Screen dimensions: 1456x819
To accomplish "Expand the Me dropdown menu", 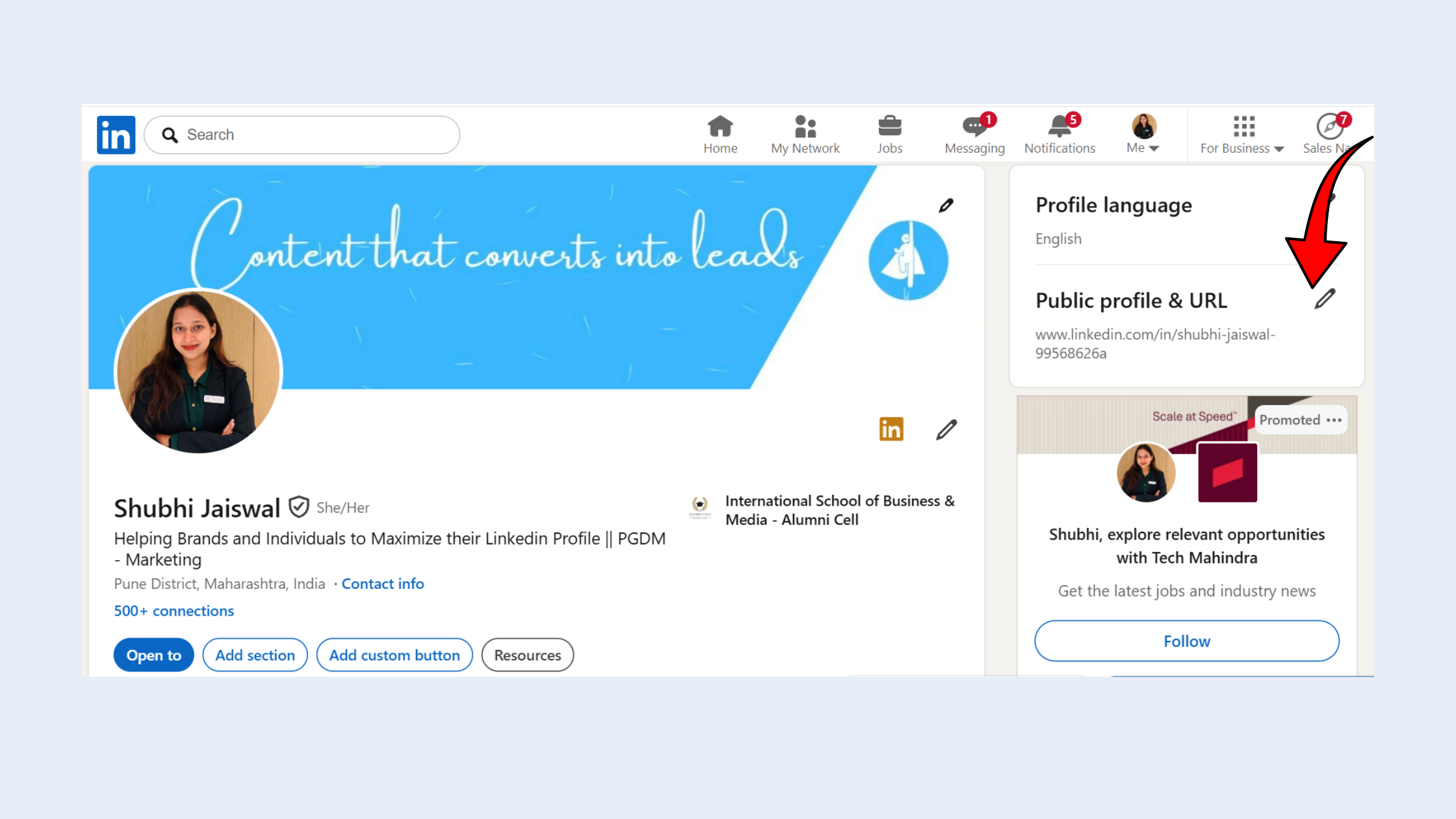I will point(1143,134).
